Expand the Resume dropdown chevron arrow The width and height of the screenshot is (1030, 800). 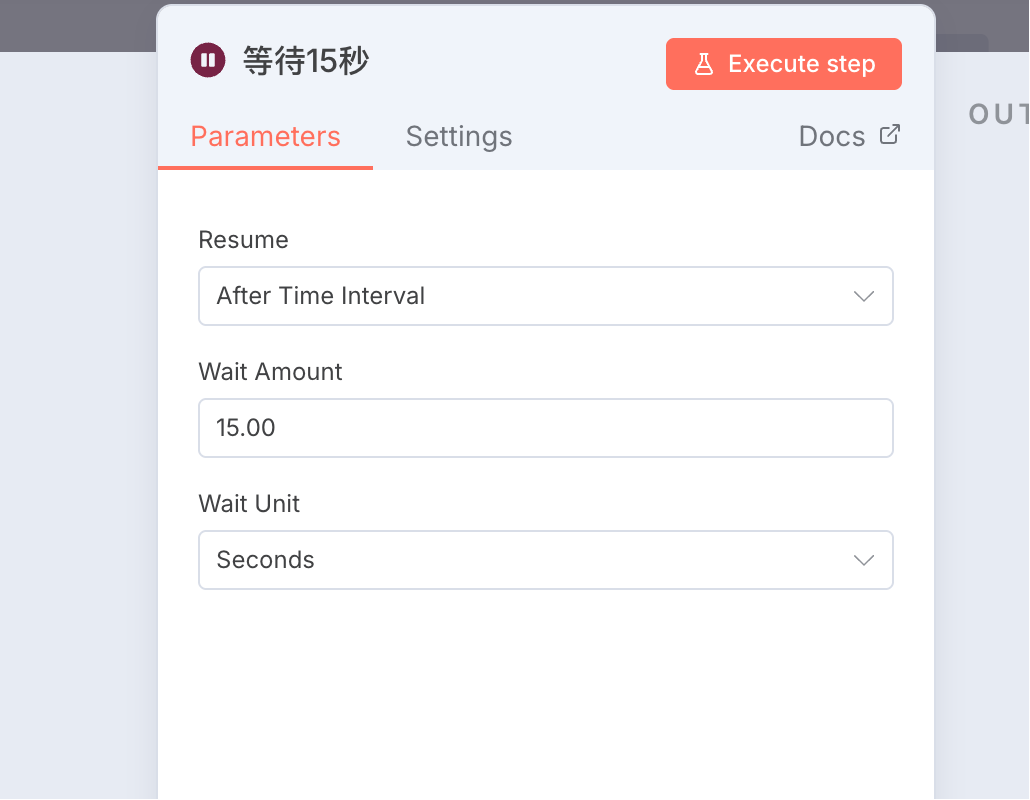tap(863, 296)
